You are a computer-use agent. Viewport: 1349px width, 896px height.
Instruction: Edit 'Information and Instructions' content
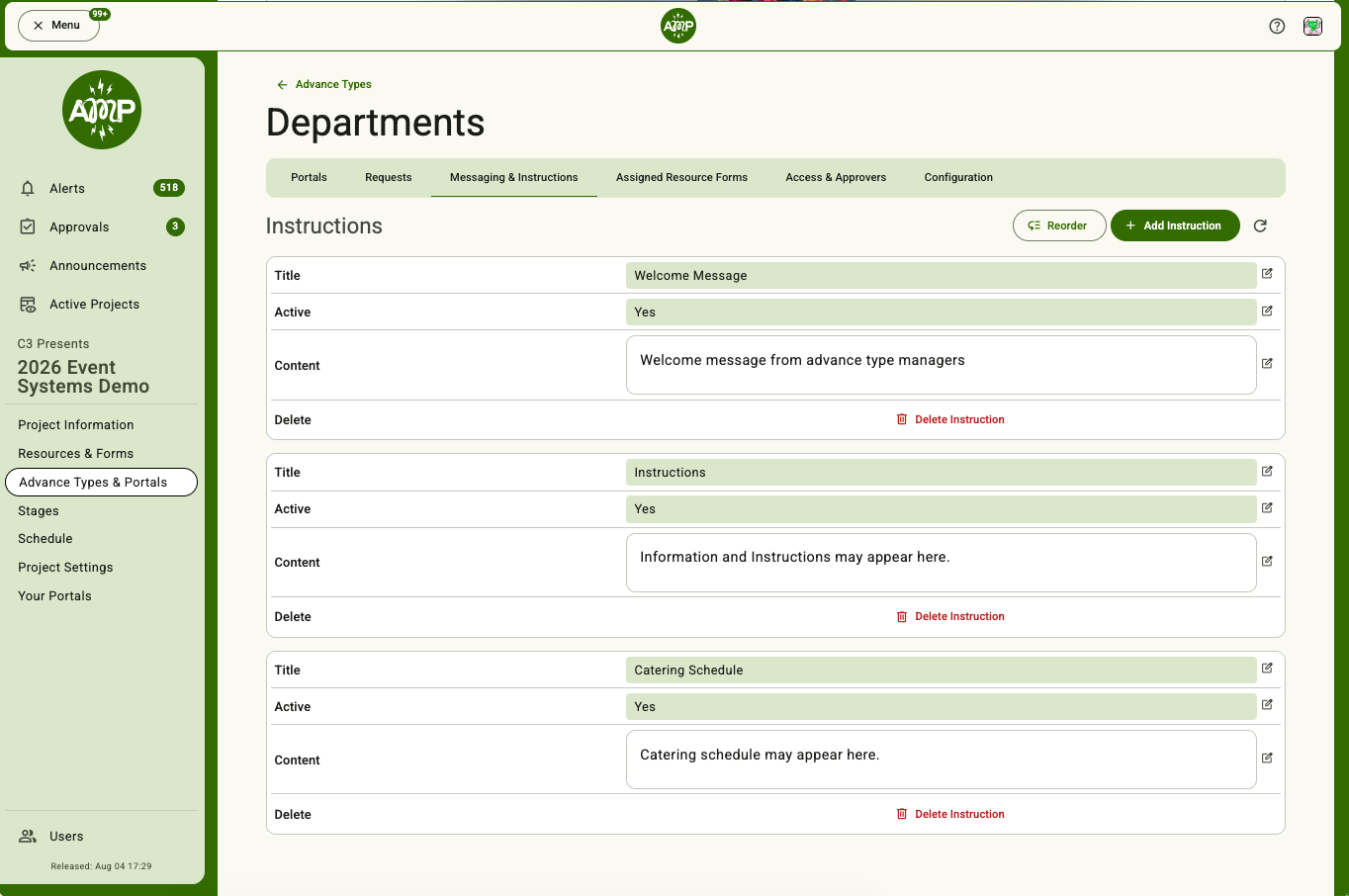click(x=1267, y=561)
